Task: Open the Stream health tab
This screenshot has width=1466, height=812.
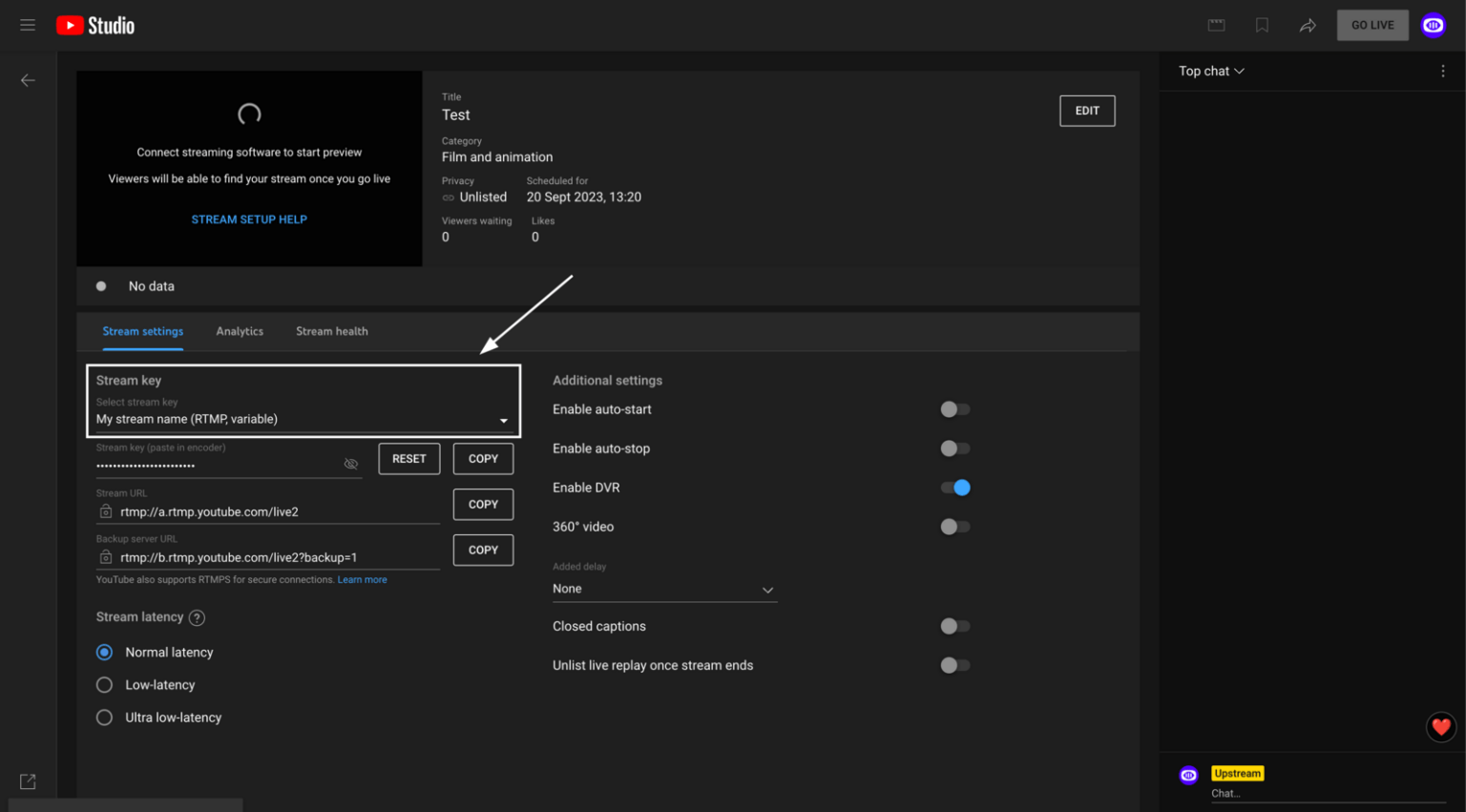Action: tap(331, 331)
